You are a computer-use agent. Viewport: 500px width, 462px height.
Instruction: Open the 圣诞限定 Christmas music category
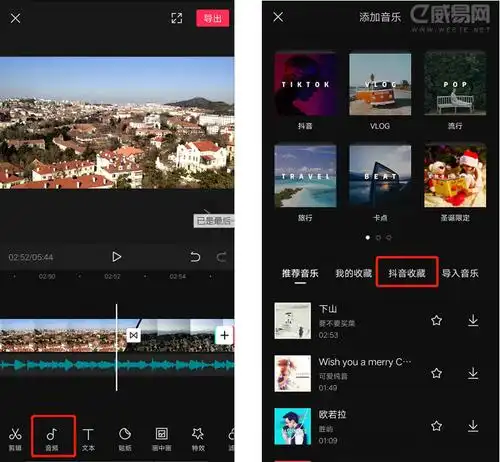pyautogui.click(x=455, y=182)
